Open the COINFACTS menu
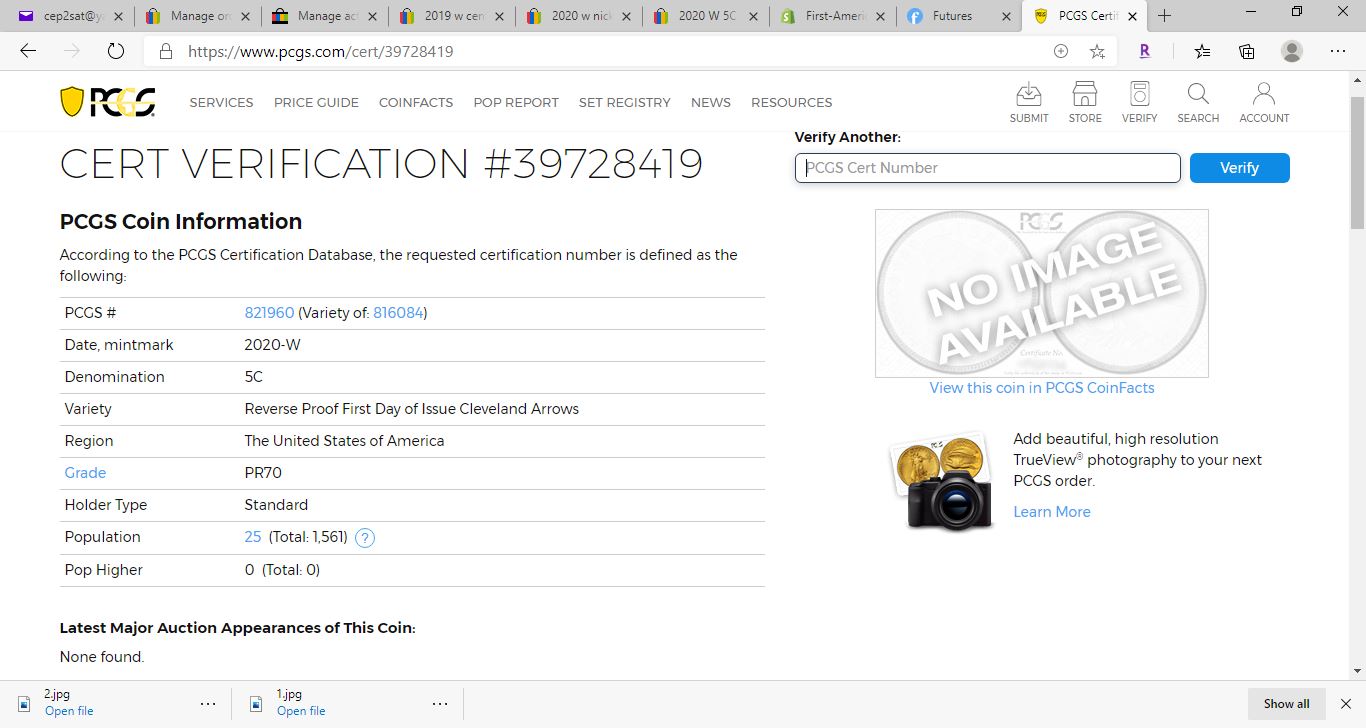 tap(416, 102)
